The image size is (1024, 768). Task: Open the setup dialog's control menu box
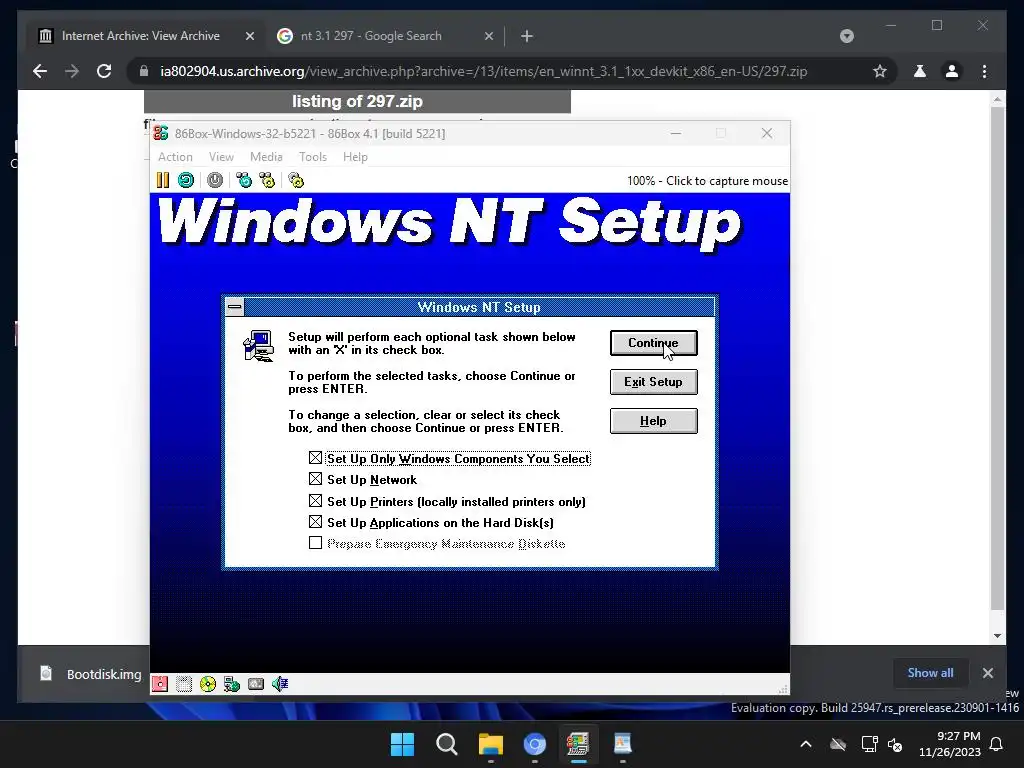(x=234, y=306)
